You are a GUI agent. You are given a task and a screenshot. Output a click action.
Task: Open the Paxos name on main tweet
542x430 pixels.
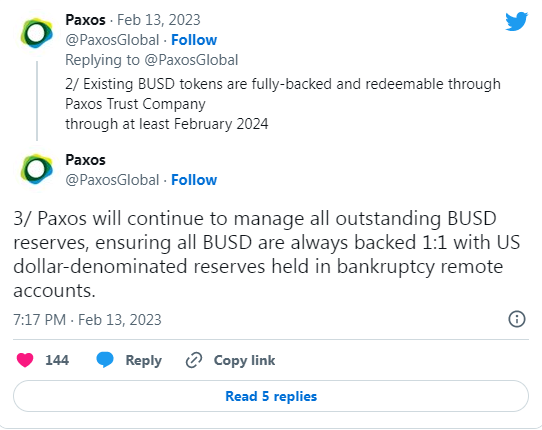85,160
